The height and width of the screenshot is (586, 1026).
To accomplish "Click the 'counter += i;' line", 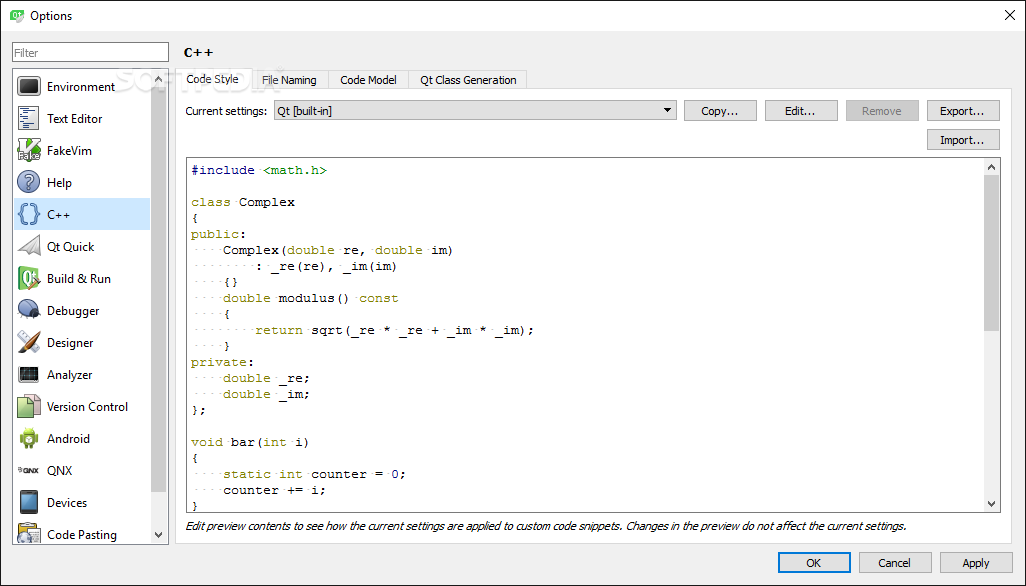I will coord(274,490).
